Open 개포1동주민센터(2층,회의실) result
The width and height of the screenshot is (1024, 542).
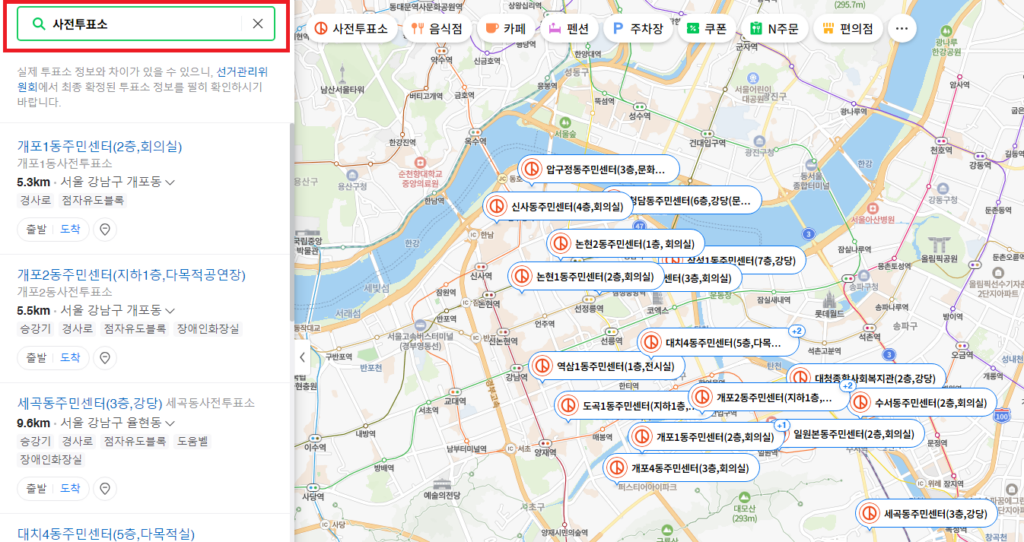[99, 146]
